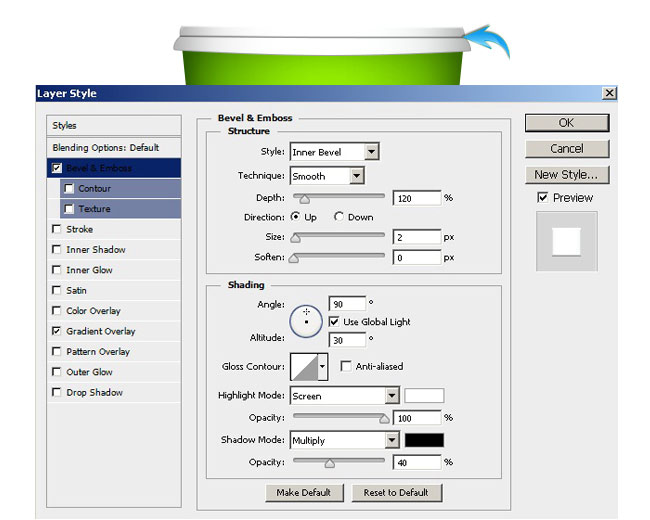Enable the Inner Shadow checkbox
Image resolution: width=650 pixels, height=520 pixels.
pos(56,249)
